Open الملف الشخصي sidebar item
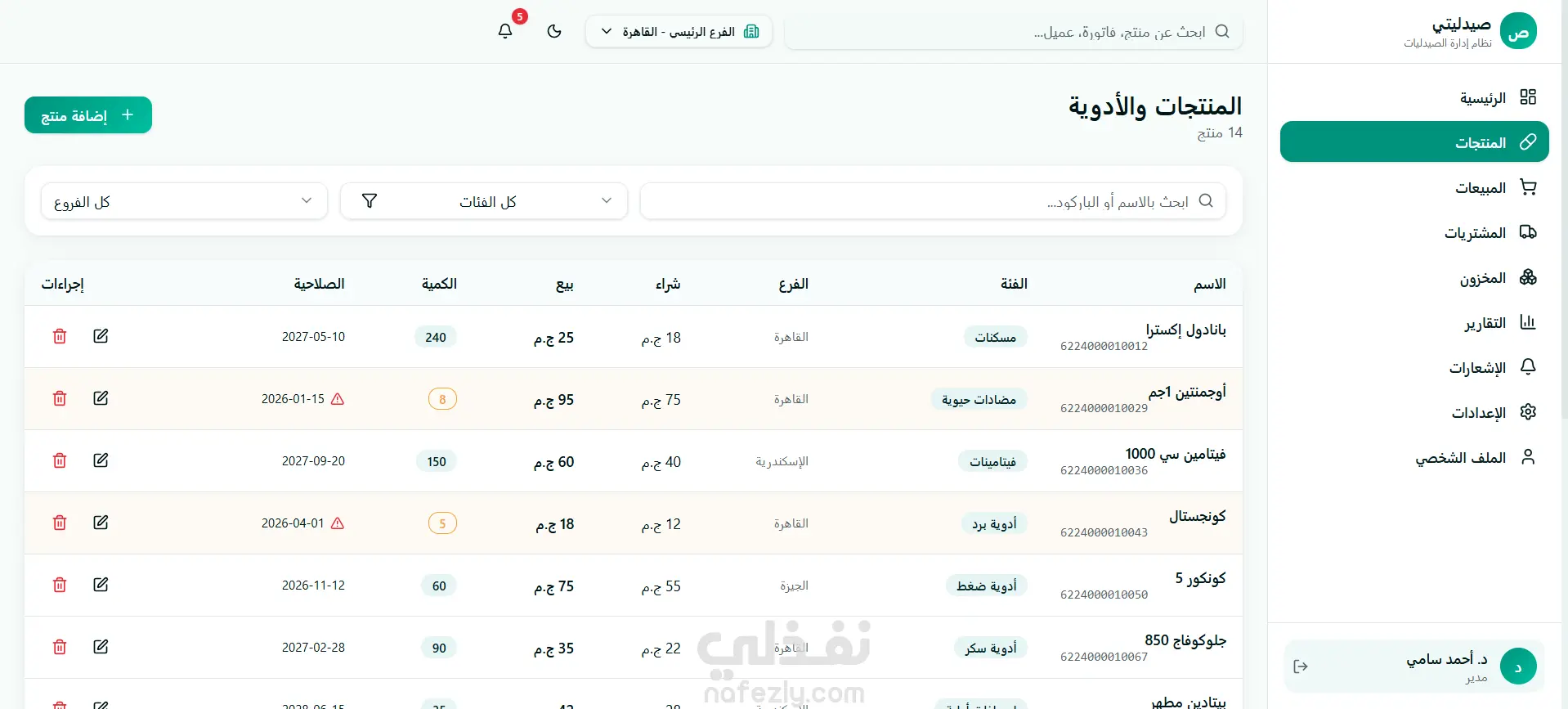This screenshot has width=1568, height=709. [x=1414, y=457]
